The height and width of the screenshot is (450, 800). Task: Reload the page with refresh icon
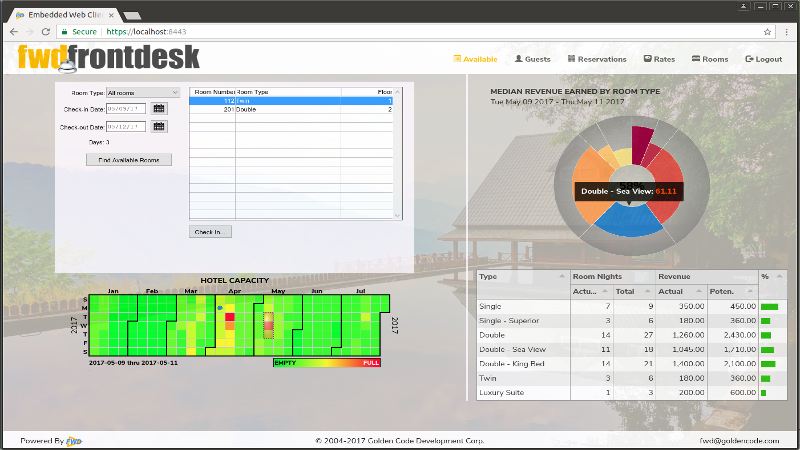(45, 32)
